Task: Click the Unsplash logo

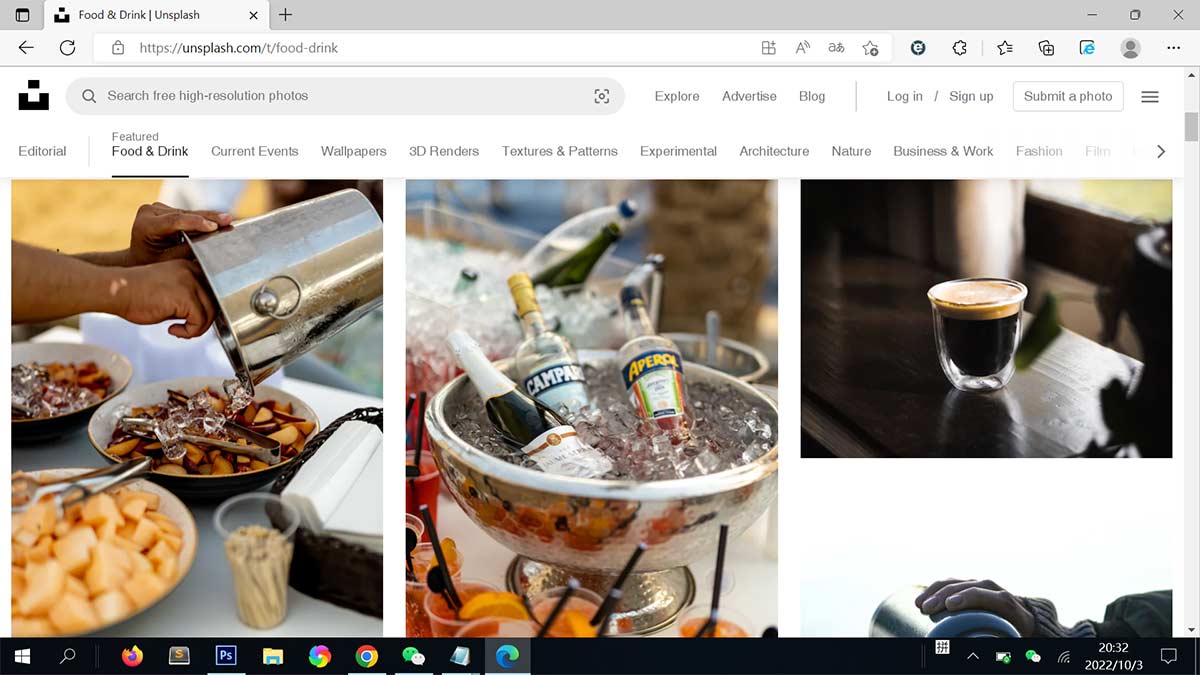Action: 33,95
